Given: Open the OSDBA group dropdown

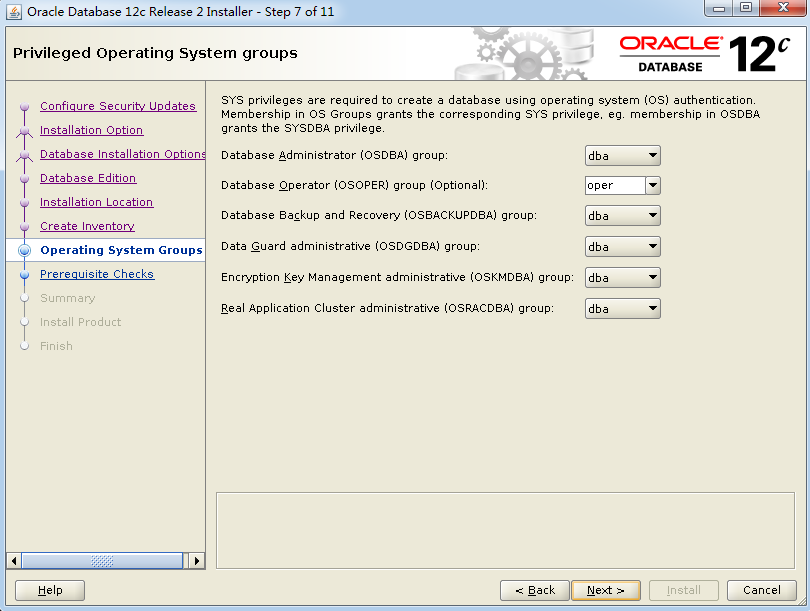Looking at the screenshot, I should (x=622, y=155).
